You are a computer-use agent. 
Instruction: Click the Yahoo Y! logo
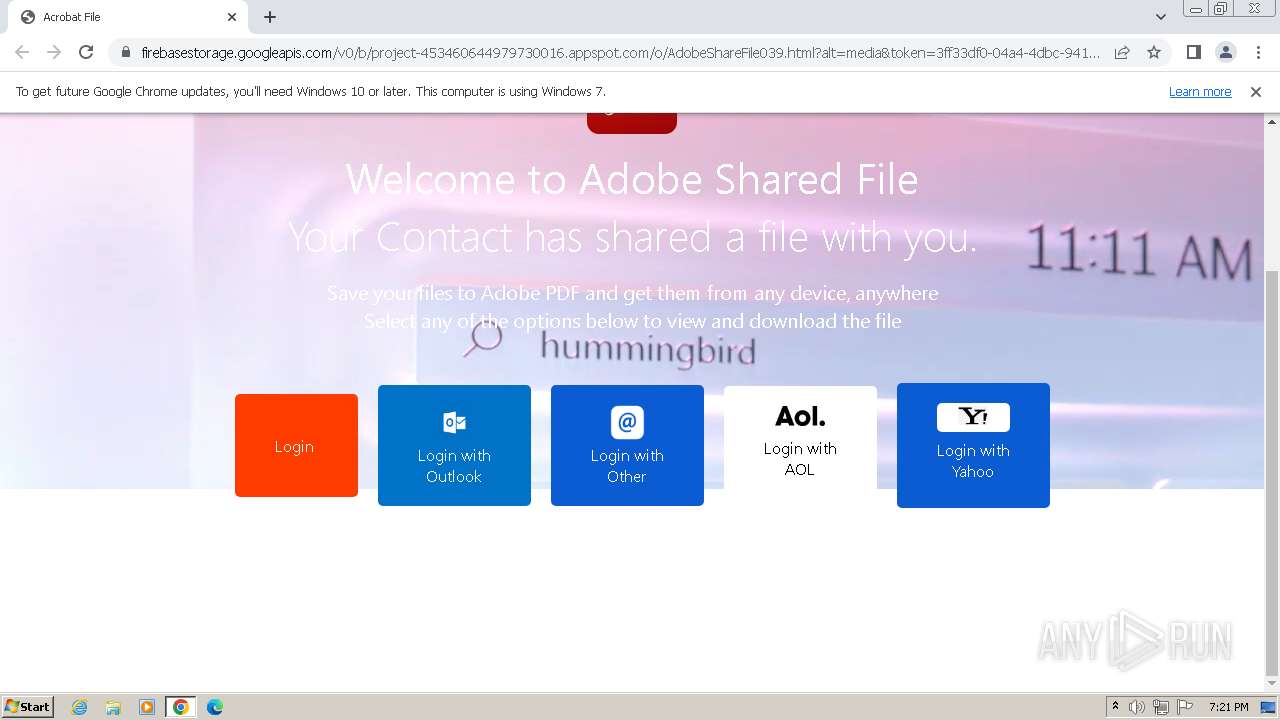(x=973, y=417)
